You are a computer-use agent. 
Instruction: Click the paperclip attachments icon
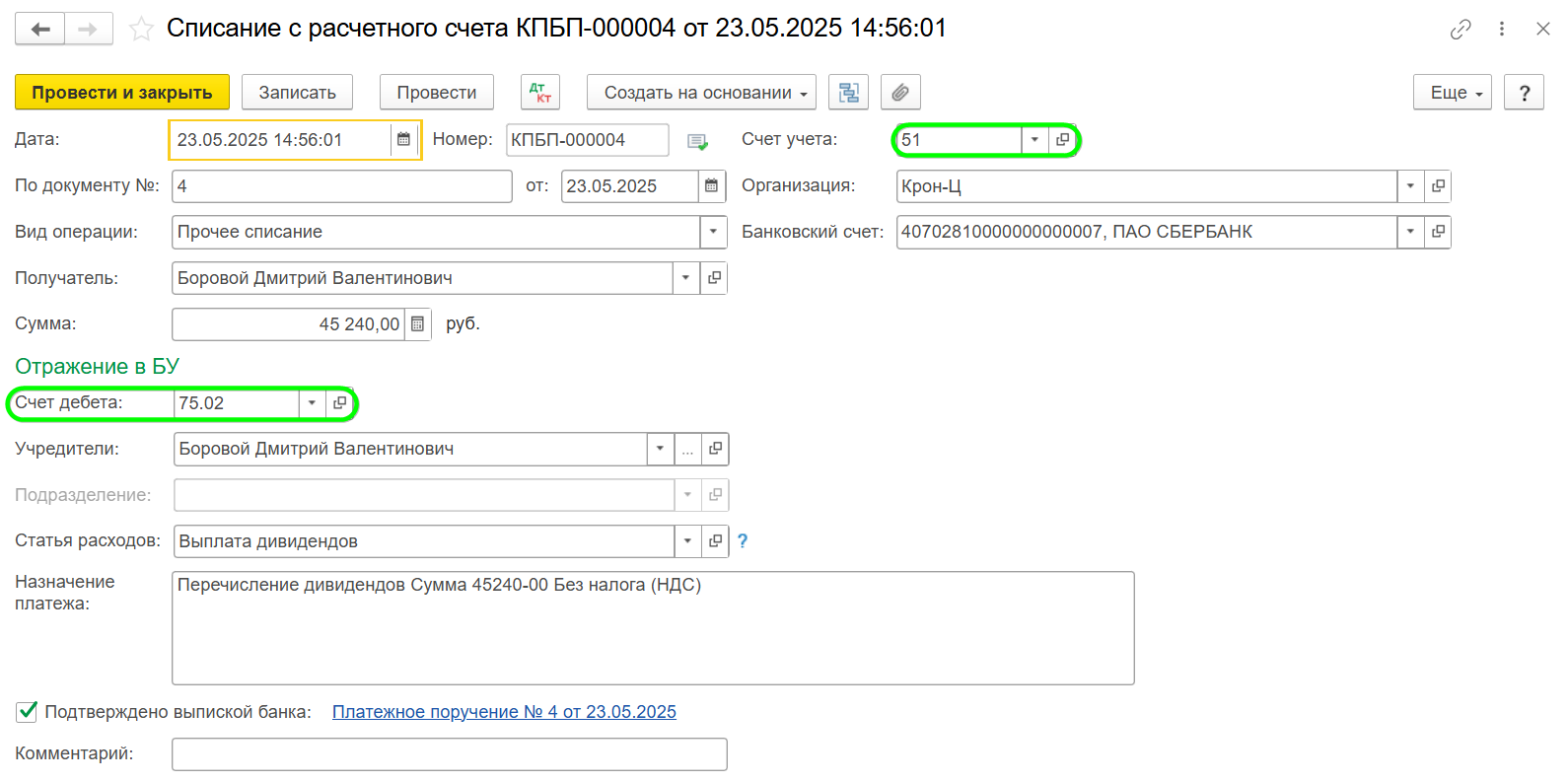[899, 93]
